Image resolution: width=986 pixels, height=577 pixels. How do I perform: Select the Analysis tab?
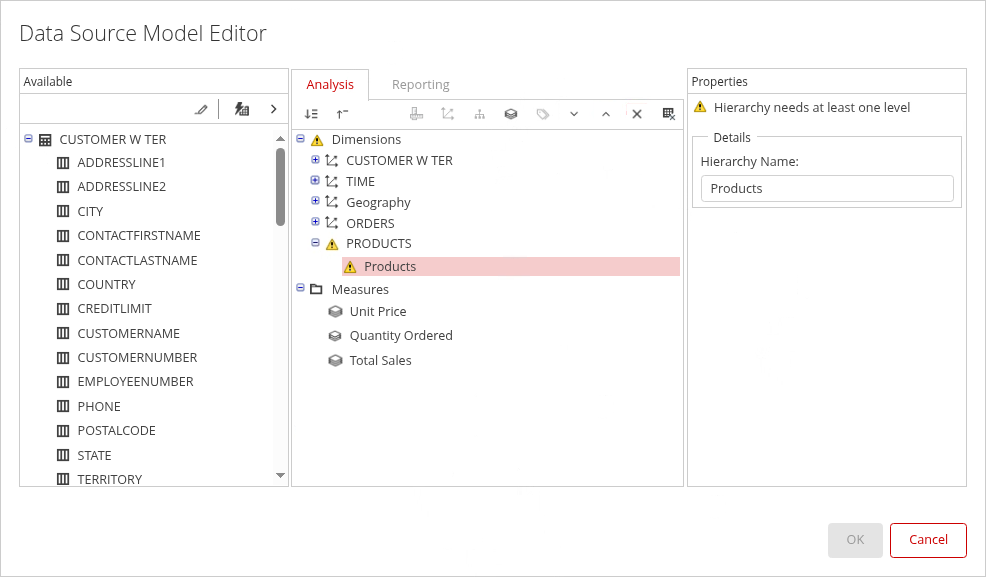(x=330, y=85)
